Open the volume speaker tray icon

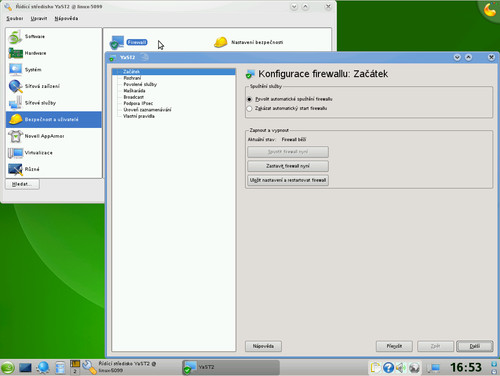[401, 368]
